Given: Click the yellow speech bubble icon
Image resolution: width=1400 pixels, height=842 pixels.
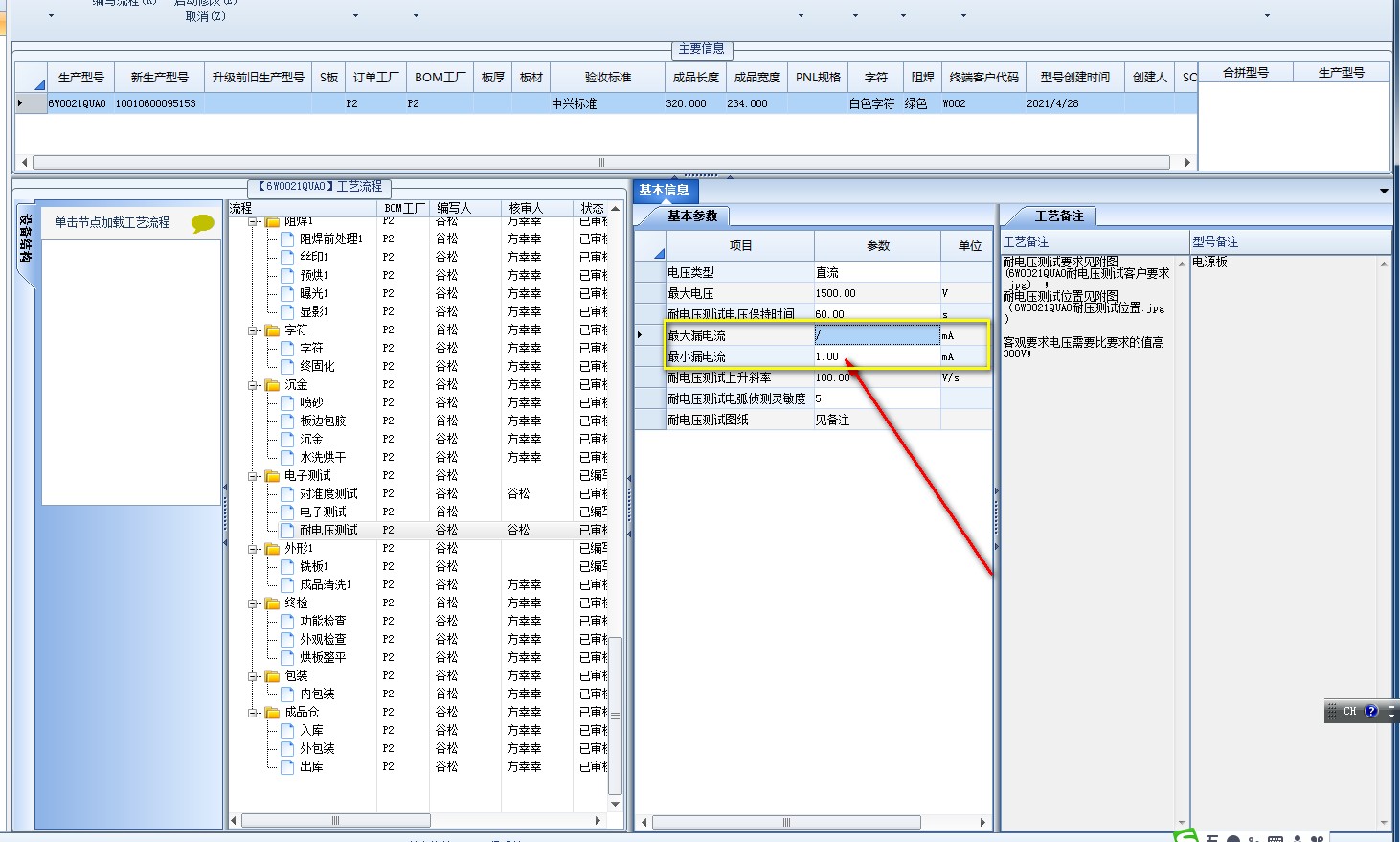Looking at the screenshot, I should pyautogui.click(x=203, y=223).
